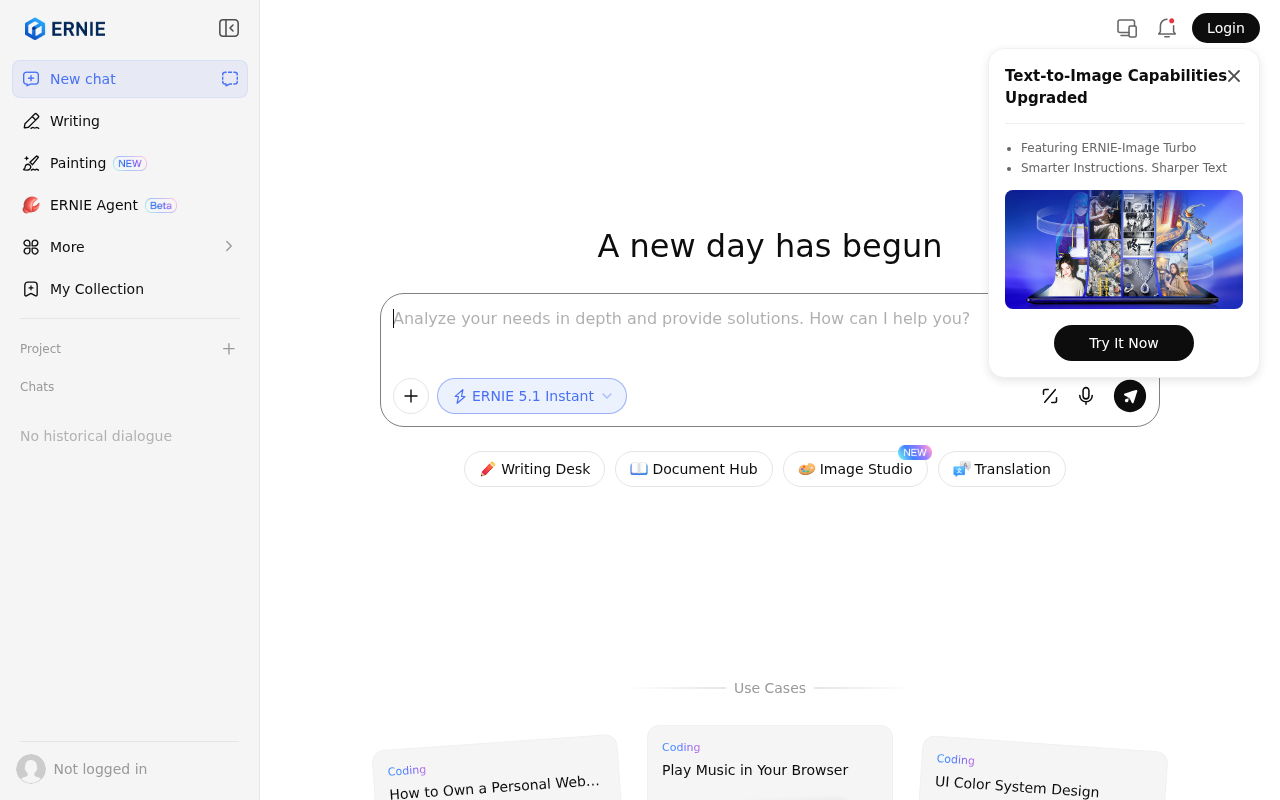Click the 'Project' section label
The width and height of the screenshot is (1280, 800).
pos(40,349)
